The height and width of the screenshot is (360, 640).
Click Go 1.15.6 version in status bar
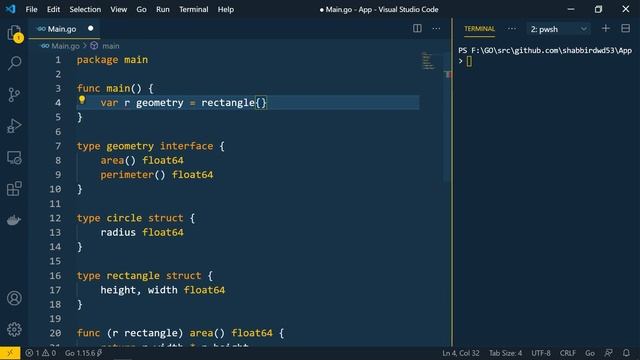tap(84, 353)
